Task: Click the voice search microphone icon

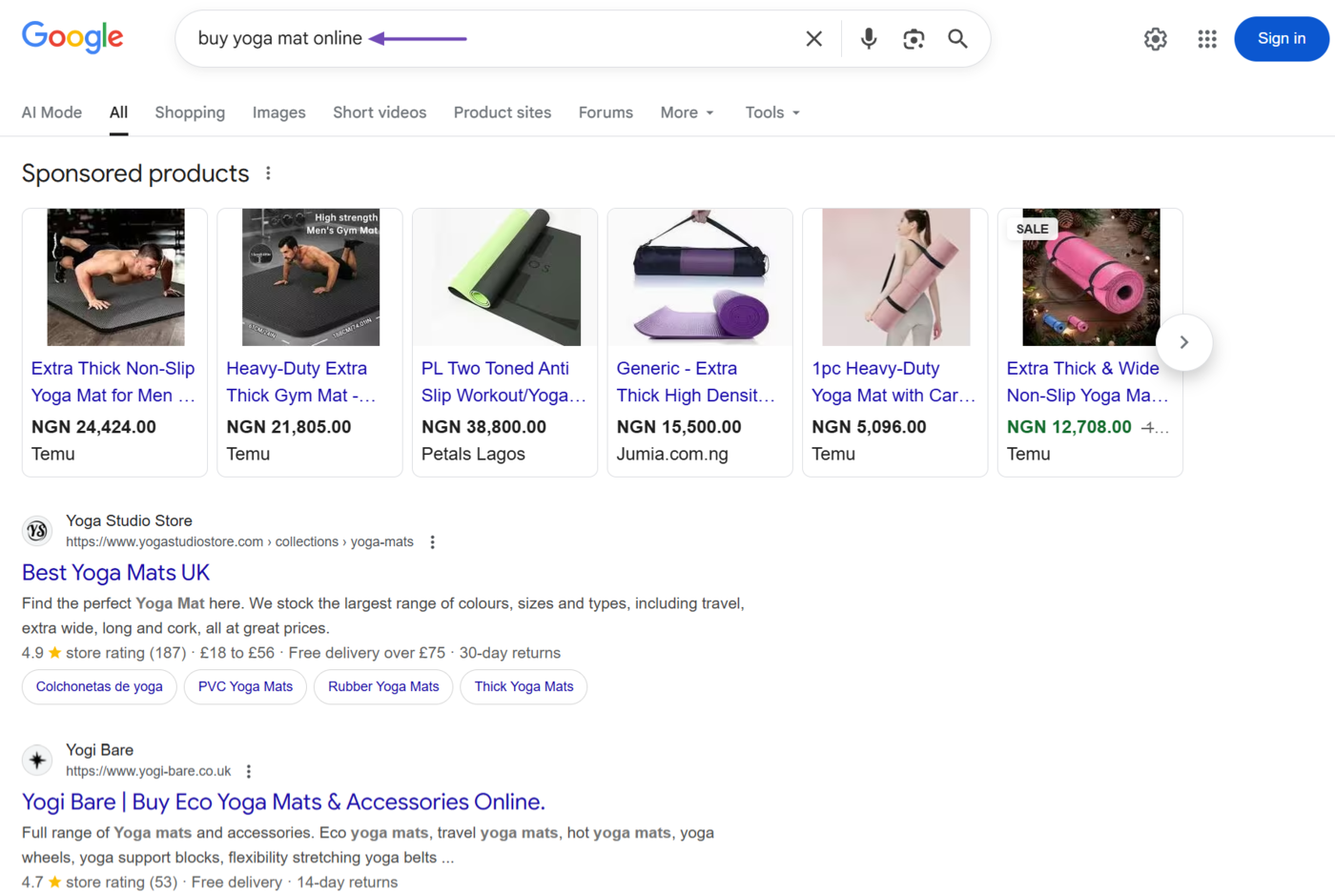Action: [x=868, y=38]
